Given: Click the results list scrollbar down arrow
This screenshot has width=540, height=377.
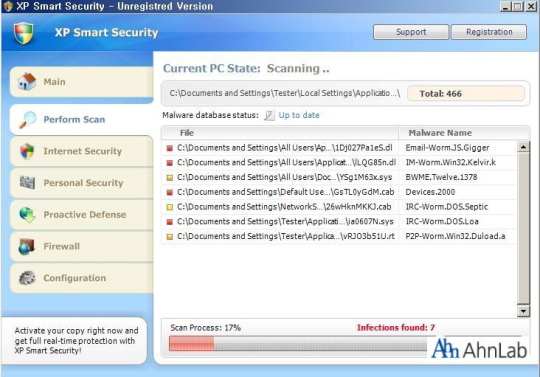Looking at the screenshot, I should [x=523, y=311].
